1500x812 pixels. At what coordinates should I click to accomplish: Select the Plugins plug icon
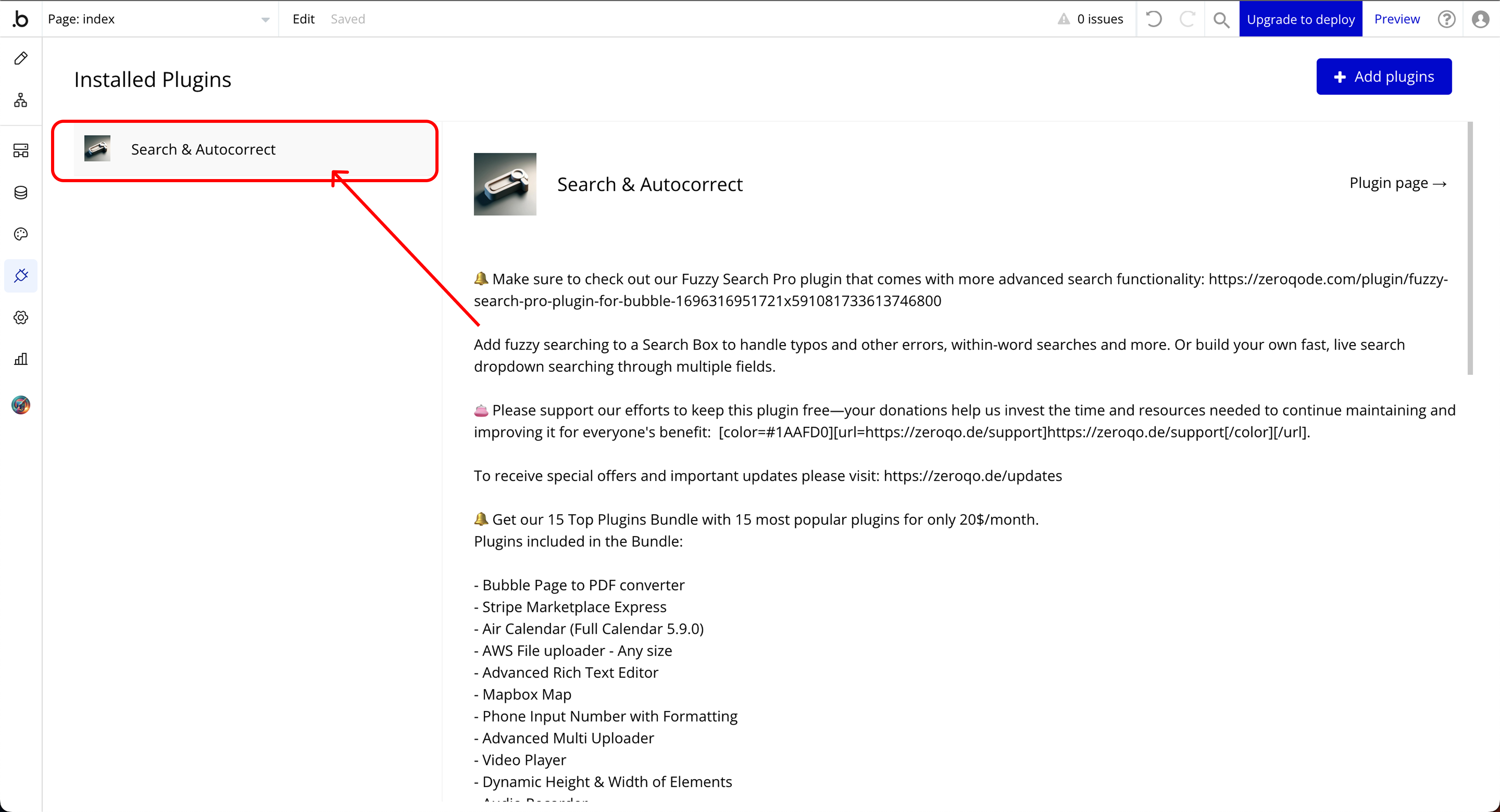pyautogui.click(x=21, y=275)
